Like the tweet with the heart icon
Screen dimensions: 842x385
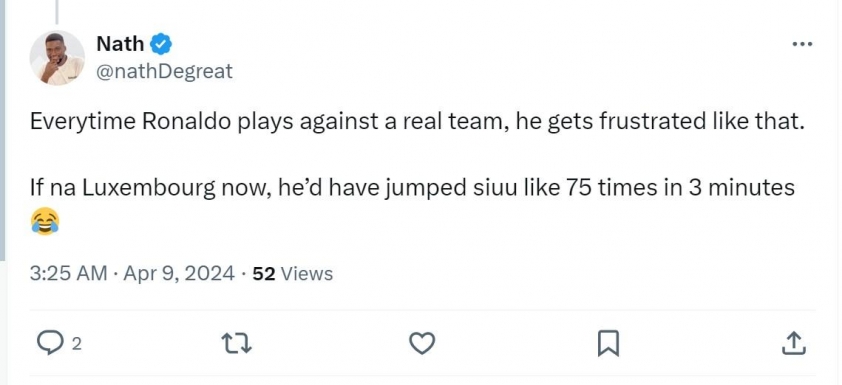422,343
